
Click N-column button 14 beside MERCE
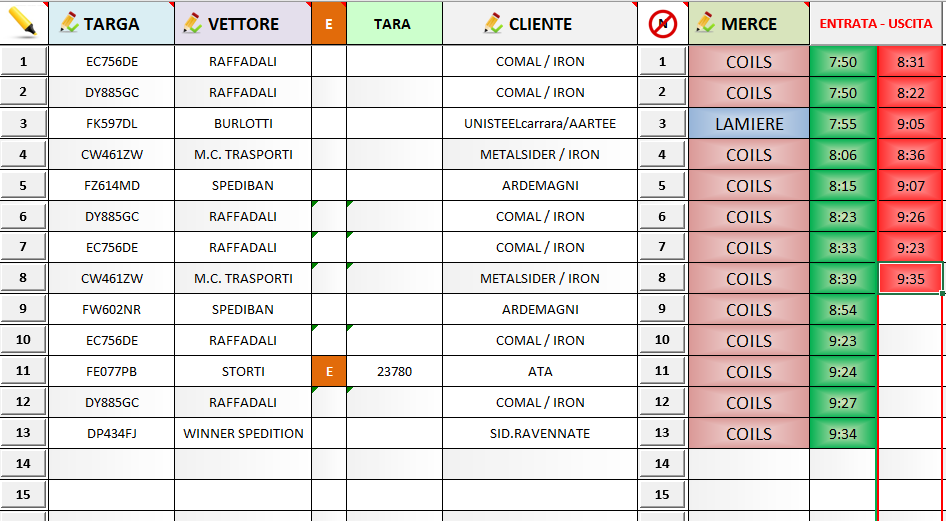(x=662, y=463)
